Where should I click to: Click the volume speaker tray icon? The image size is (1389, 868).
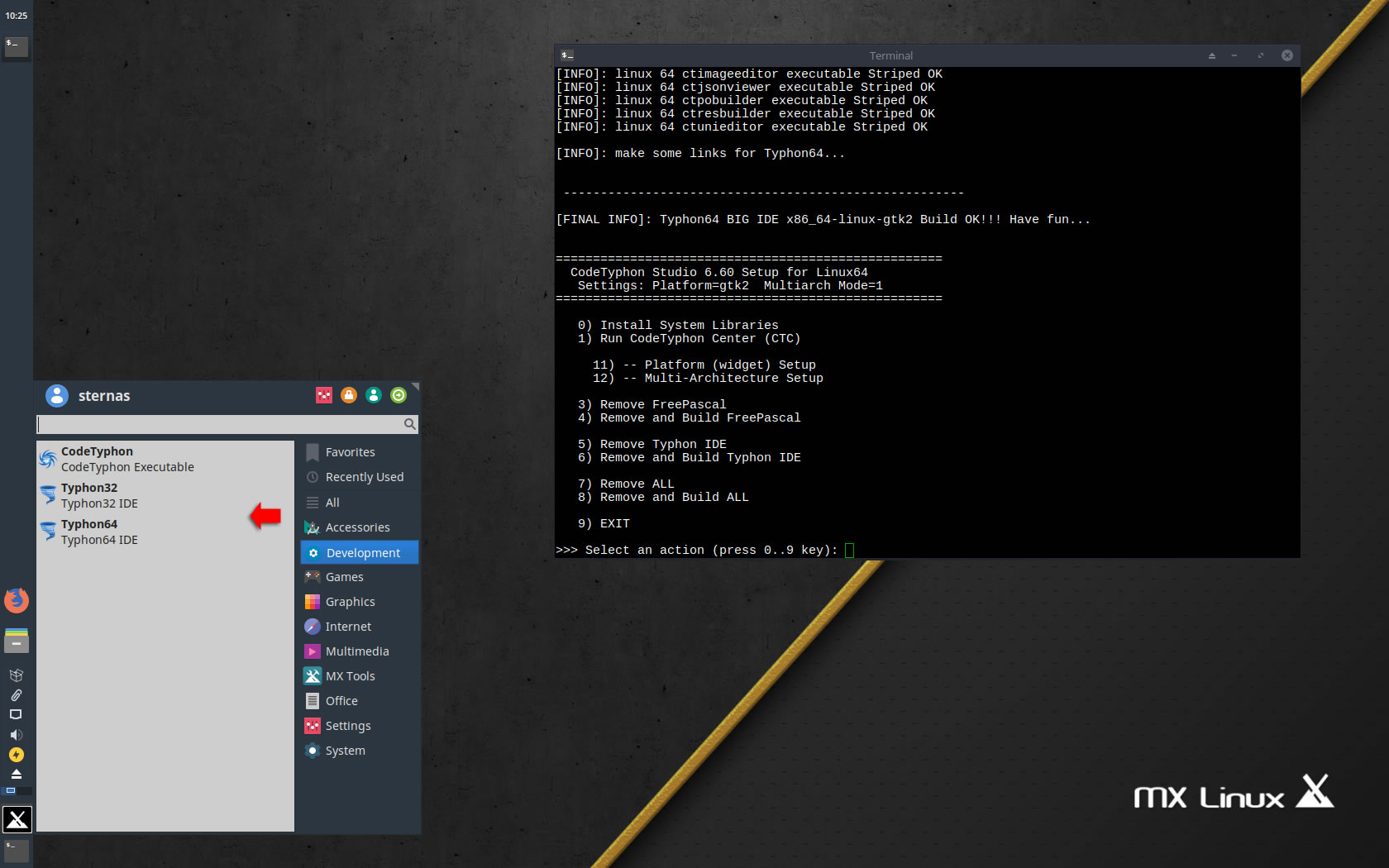[16, 735]
